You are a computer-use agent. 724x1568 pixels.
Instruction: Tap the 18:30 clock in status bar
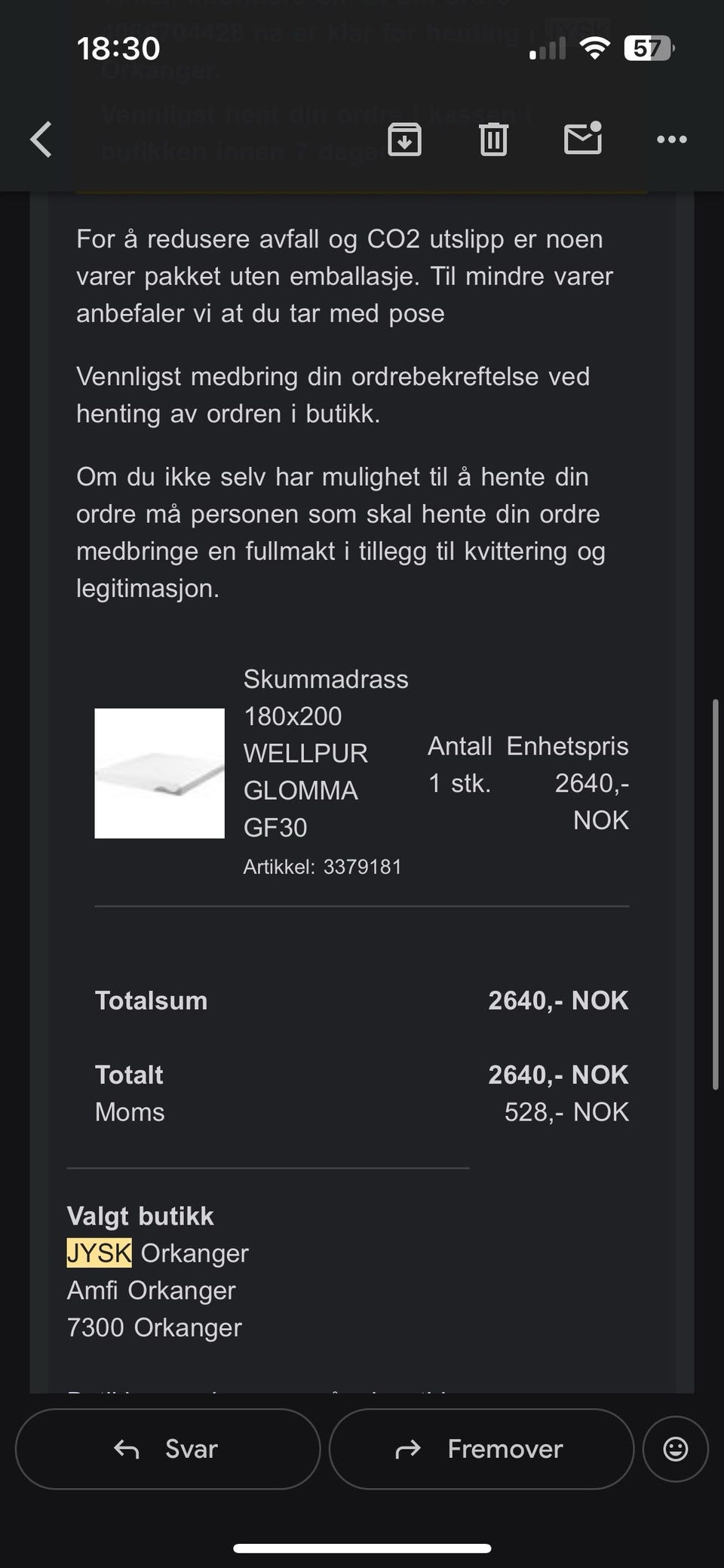pyautogui.click(x=118, y=49)
